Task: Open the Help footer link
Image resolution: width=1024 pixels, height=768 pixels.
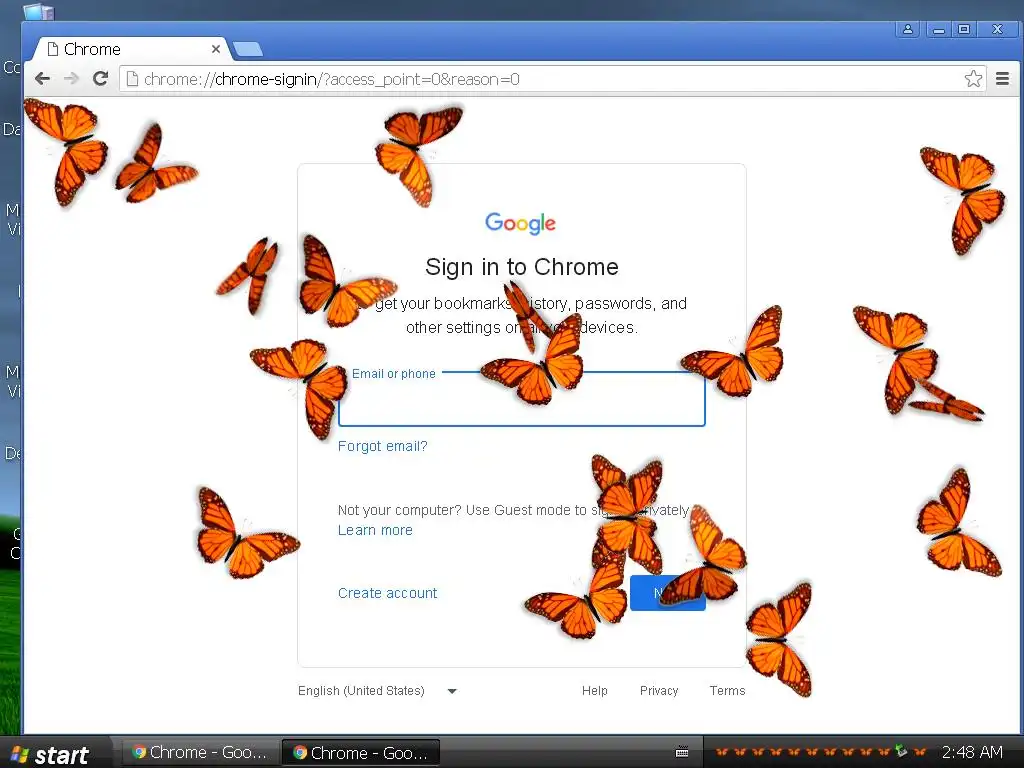Action: point(594,691)
